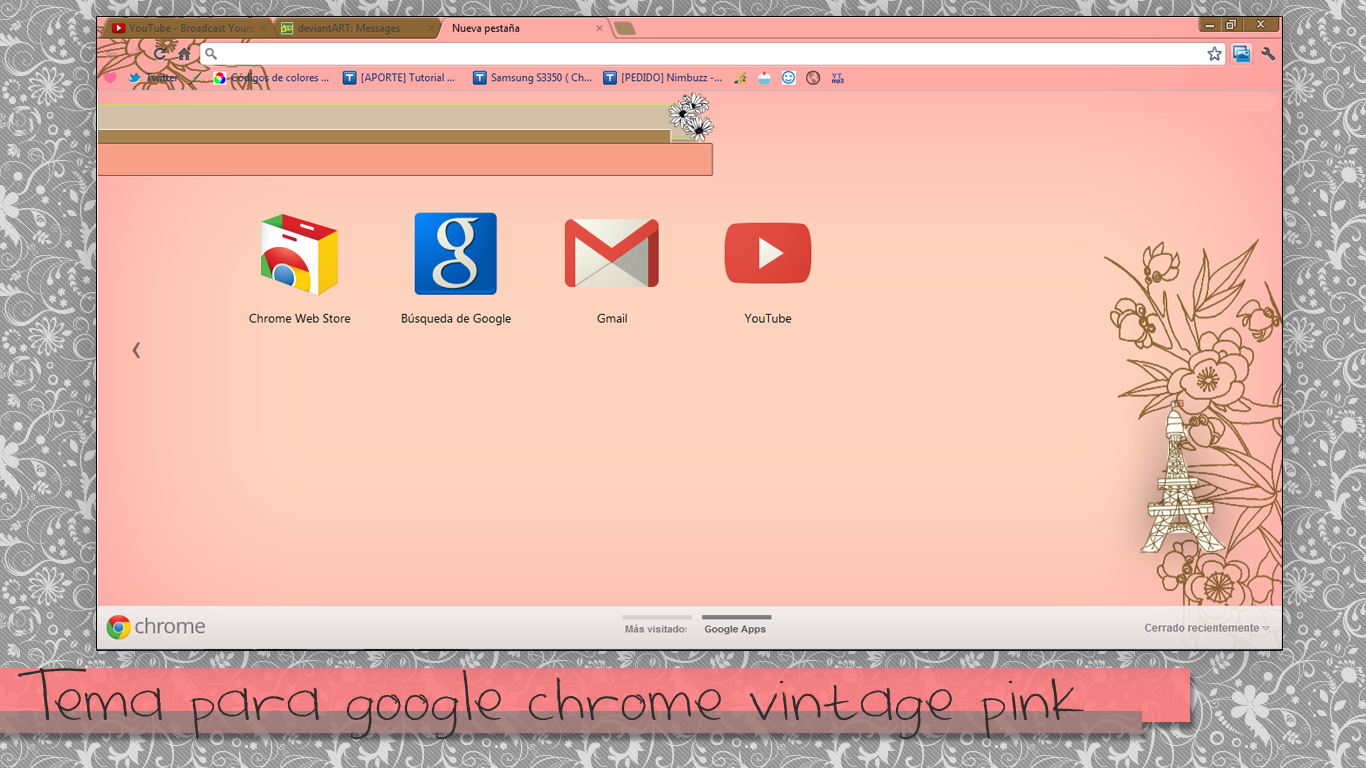Reload the current page

(160, 53)
